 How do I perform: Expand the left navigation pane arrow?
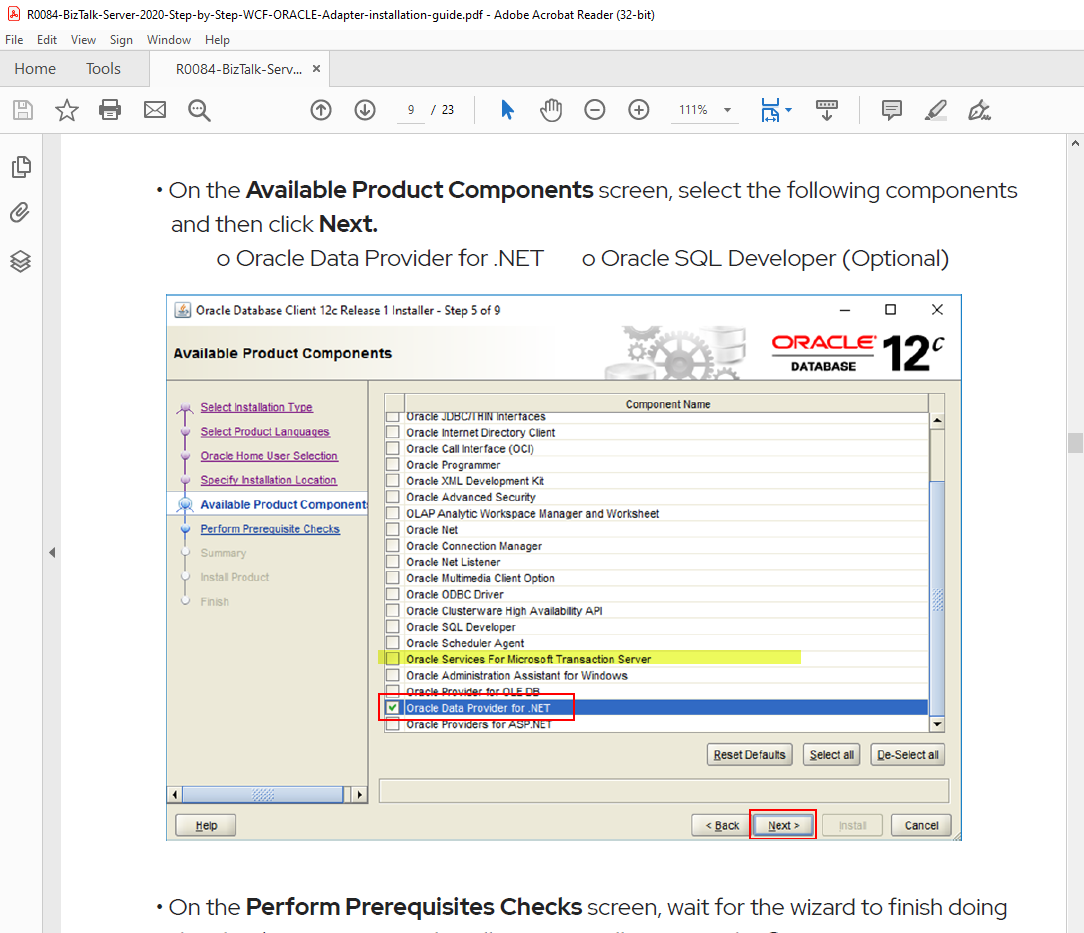52,552
